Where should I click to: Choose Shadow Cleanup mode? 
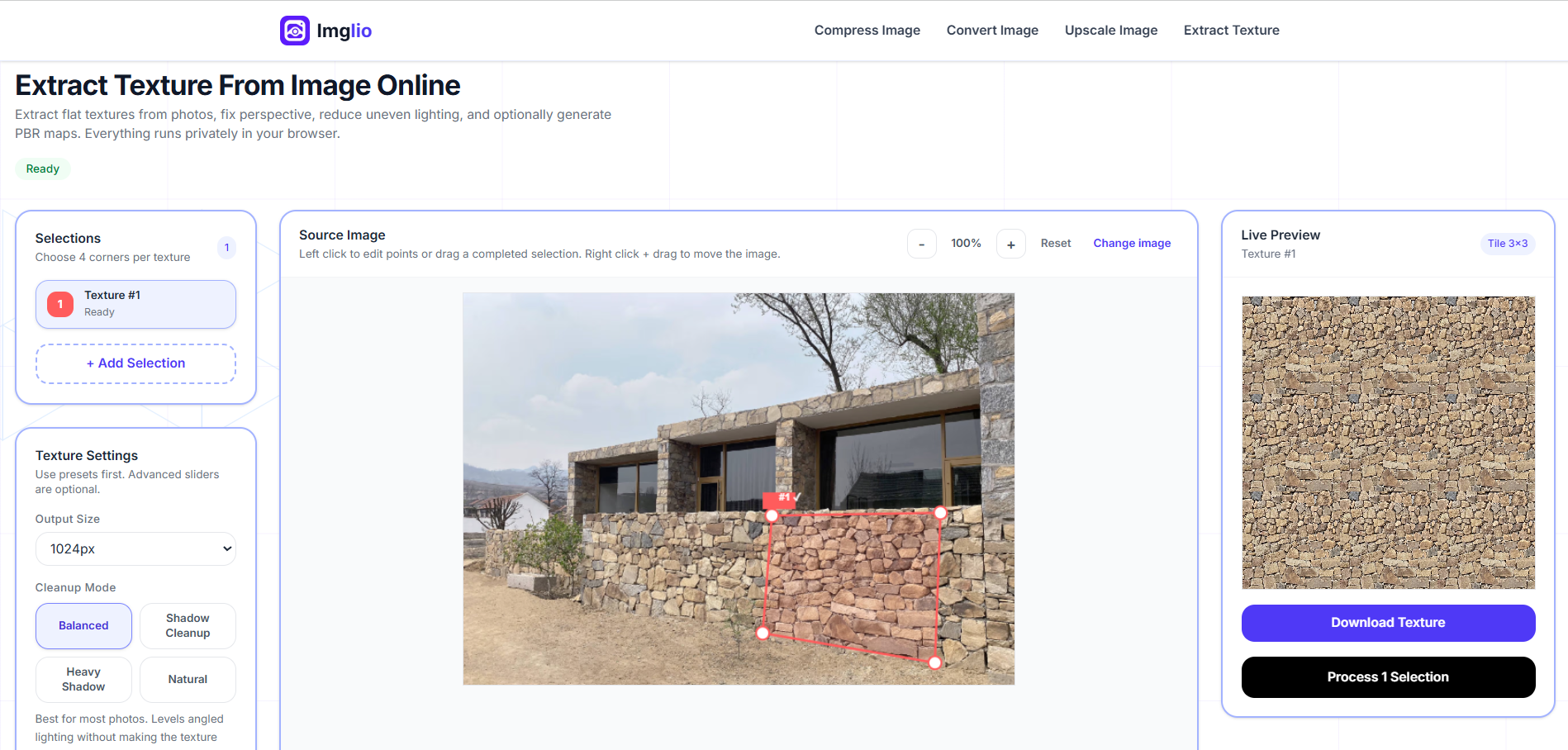188,626
